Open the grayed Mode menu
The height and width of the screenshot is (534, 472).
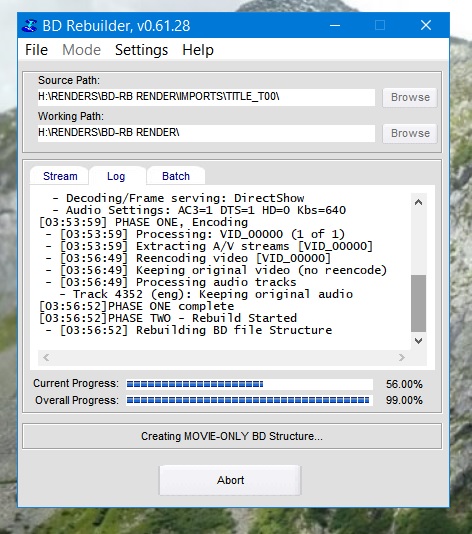click(81, 50)
